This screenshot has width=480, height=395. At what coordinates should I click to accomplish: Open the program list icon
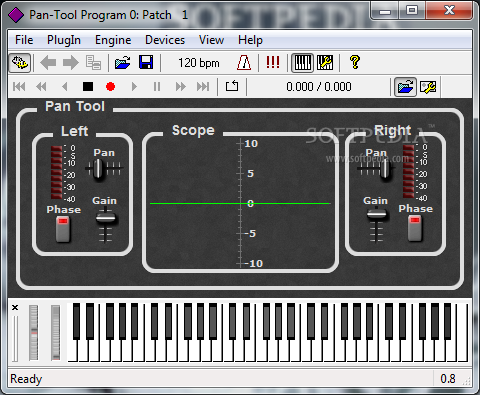(x=93, y=63)
